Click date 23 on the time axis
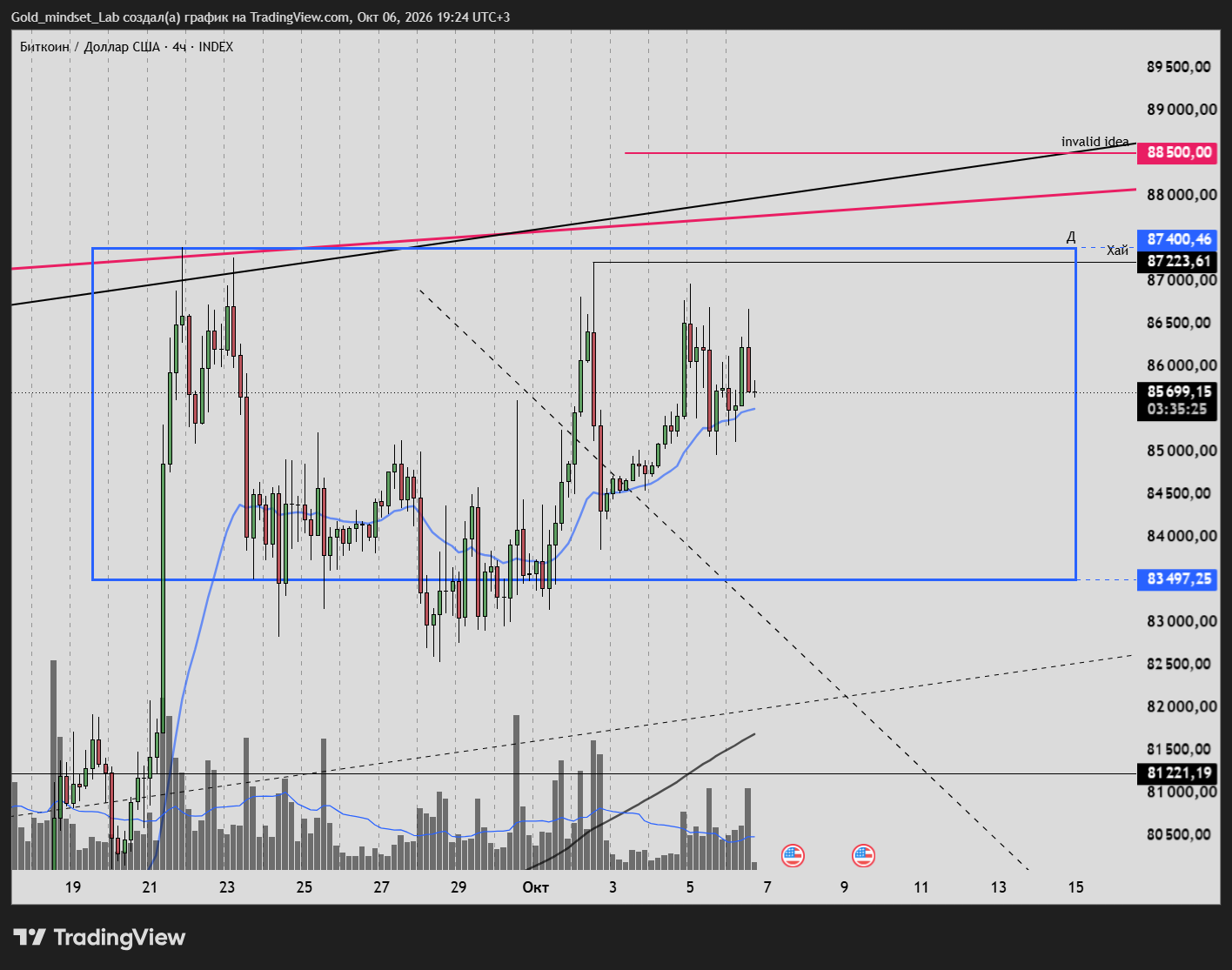 [x=227, y=887]
